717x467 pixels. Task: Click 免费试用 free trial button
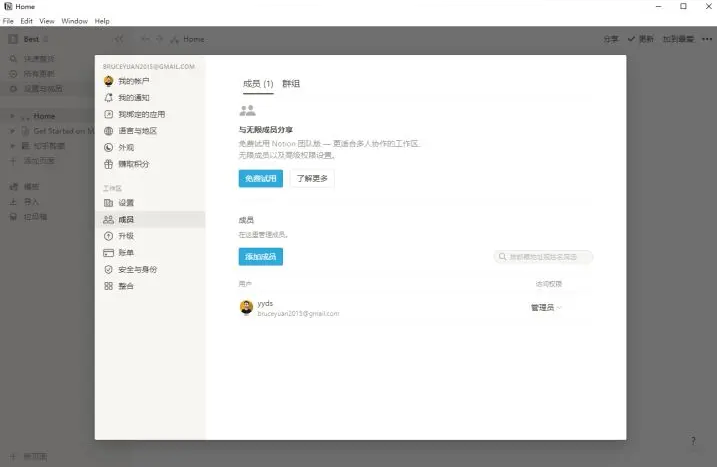click(x=261, y=178)
